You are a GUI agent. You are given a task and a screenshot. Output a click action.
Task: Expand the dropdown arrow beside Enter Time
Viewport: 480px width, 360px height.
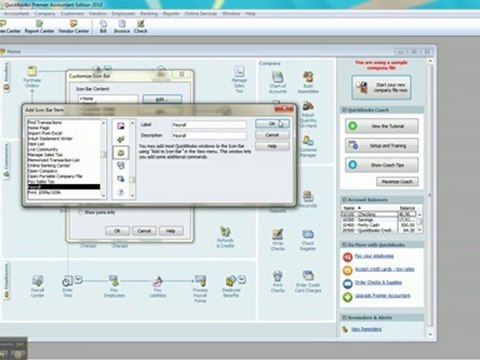pyautogui.click(x=78, y=280)
